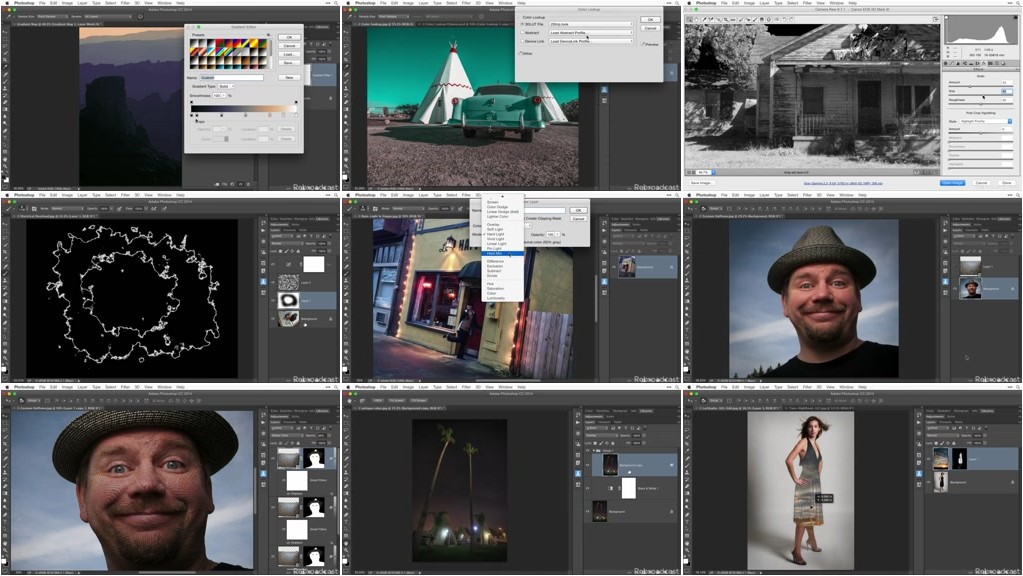Toggle Preview checkbox in Color Lookup dialog
The image size is (1023, 576).
pyautogui.click(x=643, y=44)
